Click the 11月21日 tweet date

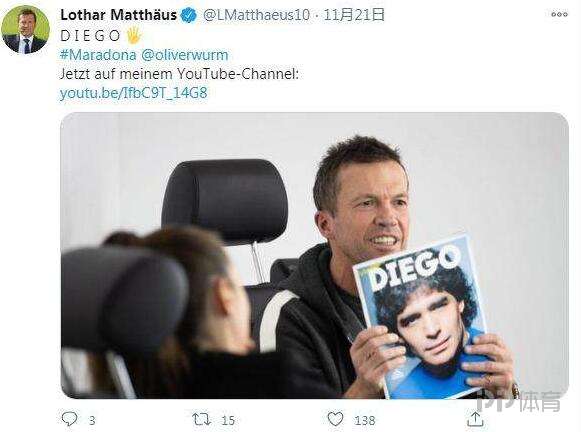click(354, 15)
